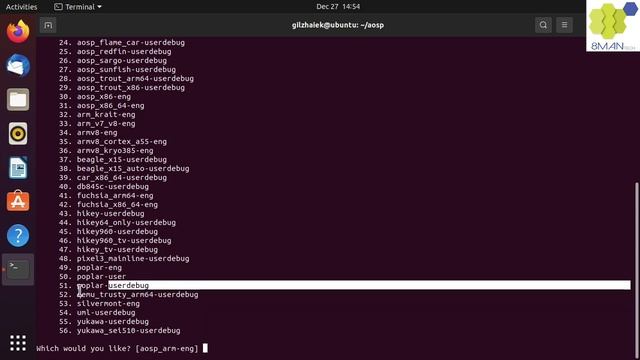
Task: Select the Terminal icon in dock
Action: 18,269
